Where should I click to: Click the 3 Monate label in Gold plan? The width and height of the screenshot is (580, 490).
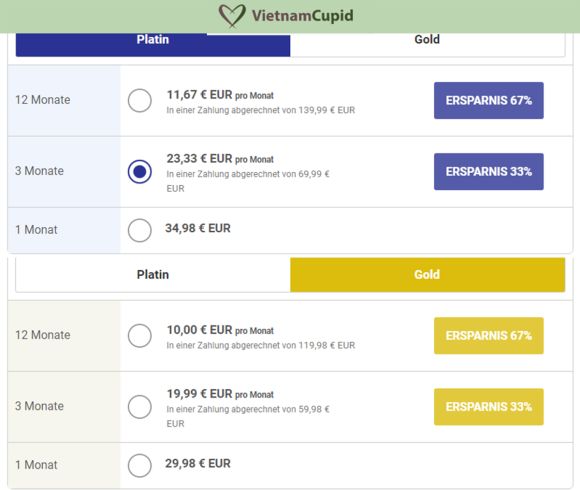(39, 406)
